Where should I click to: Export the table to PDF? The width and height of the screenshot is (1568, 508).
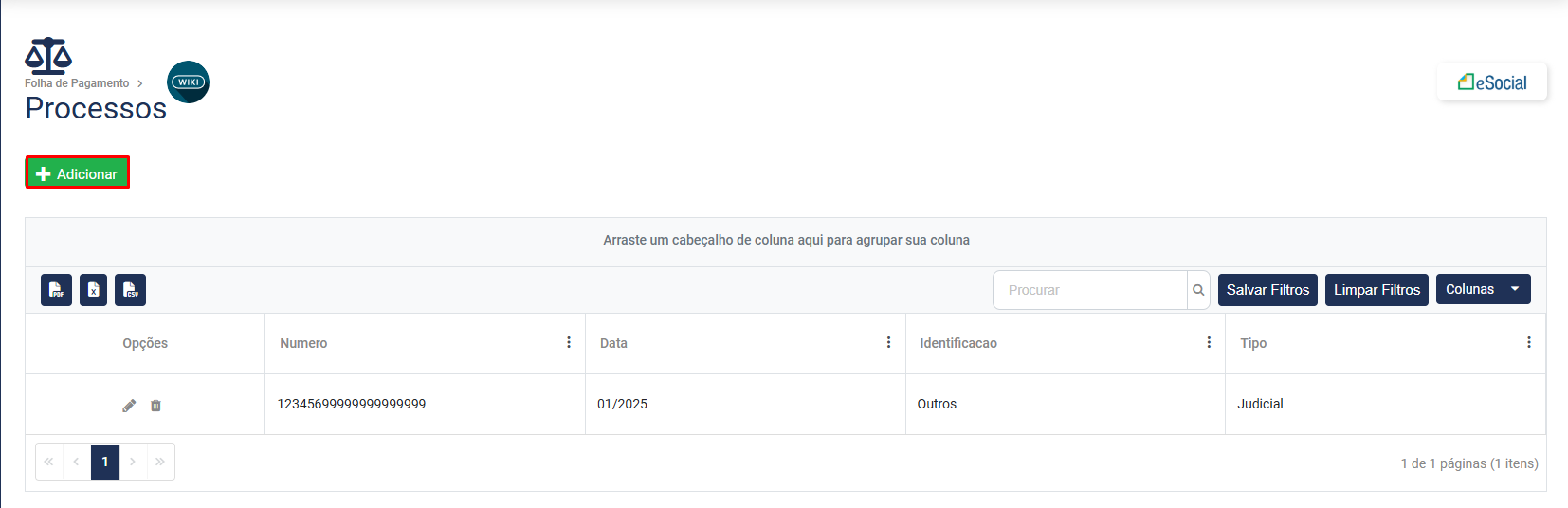click(57, 290)
